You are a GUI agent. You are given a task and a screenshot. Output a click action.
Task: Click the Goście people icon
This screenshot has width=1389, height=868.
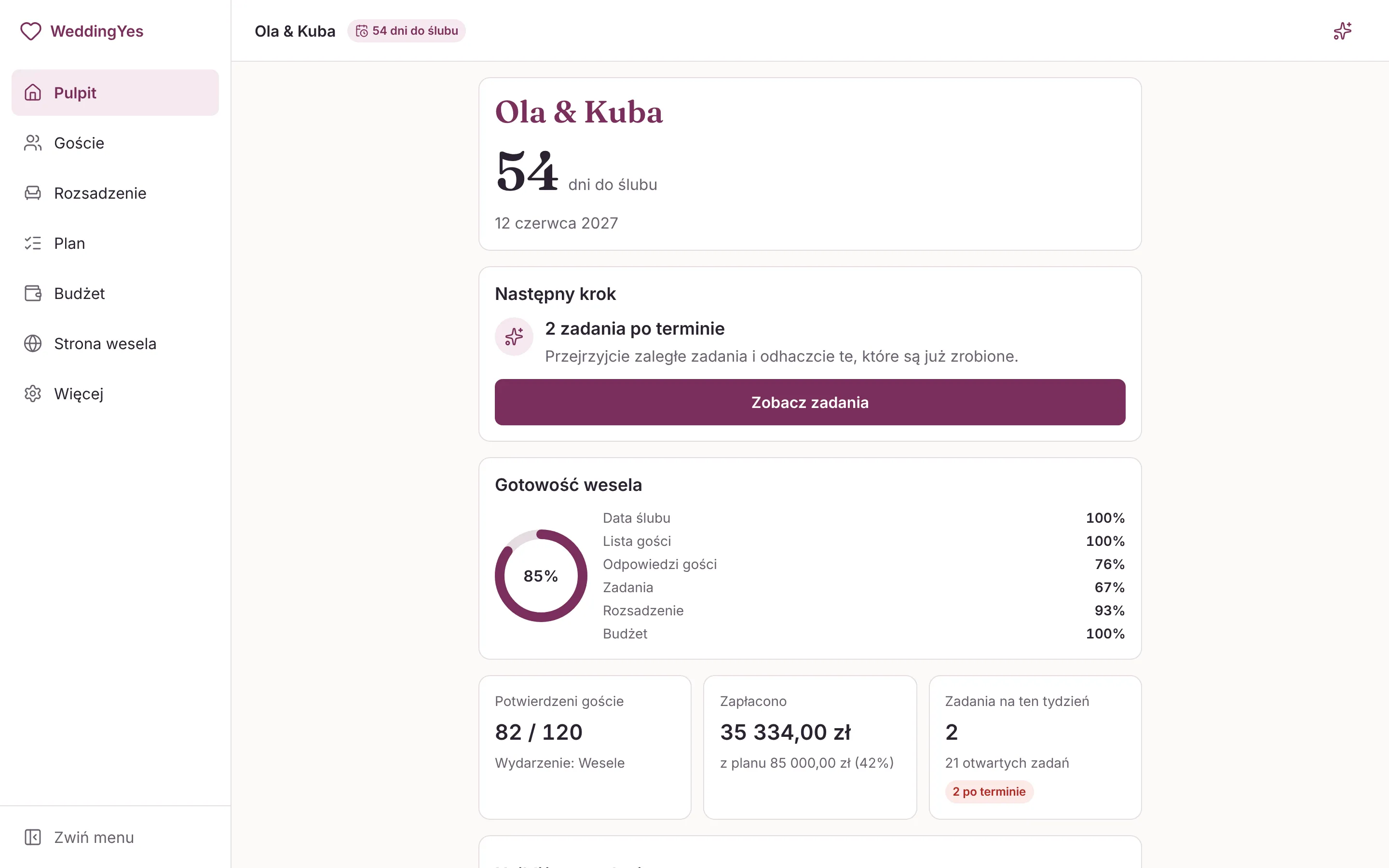point(33,143)
